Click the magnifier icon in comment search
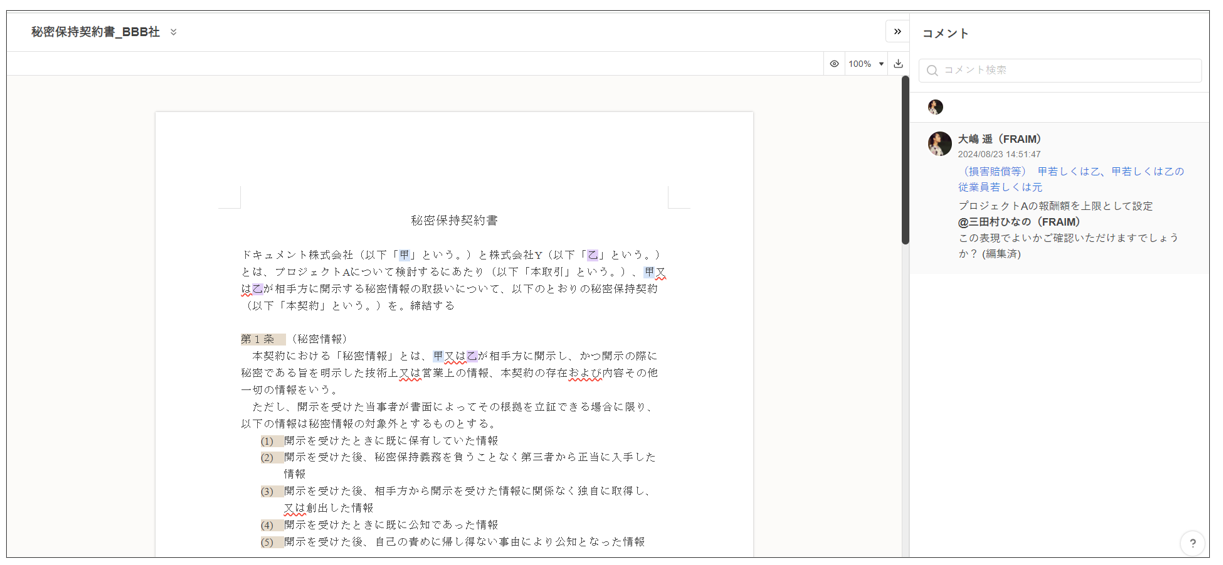Viewport: 1223px width, 565px height. [933, 70]
